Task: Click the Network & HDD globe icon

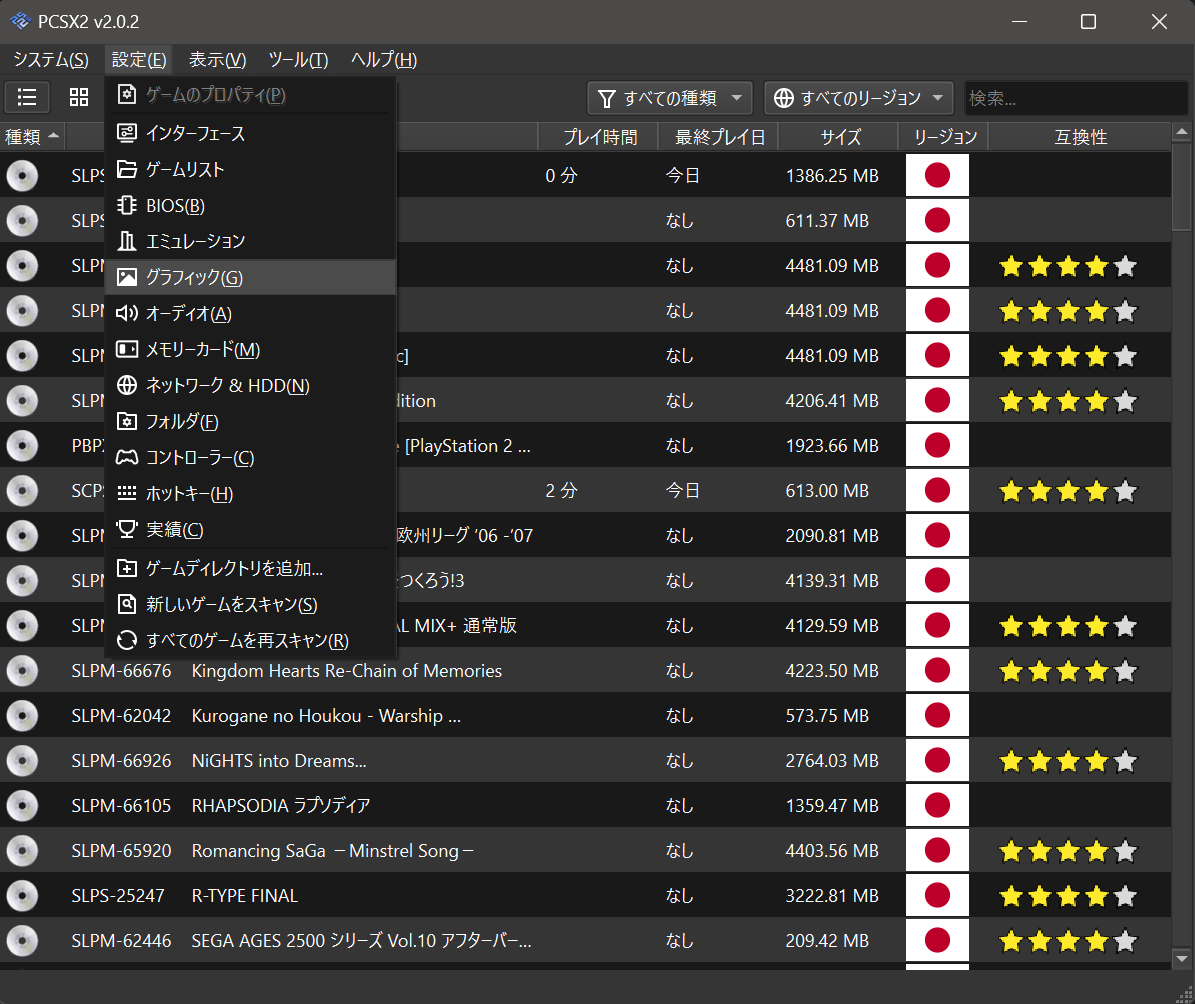Action: tap(127, 385)
